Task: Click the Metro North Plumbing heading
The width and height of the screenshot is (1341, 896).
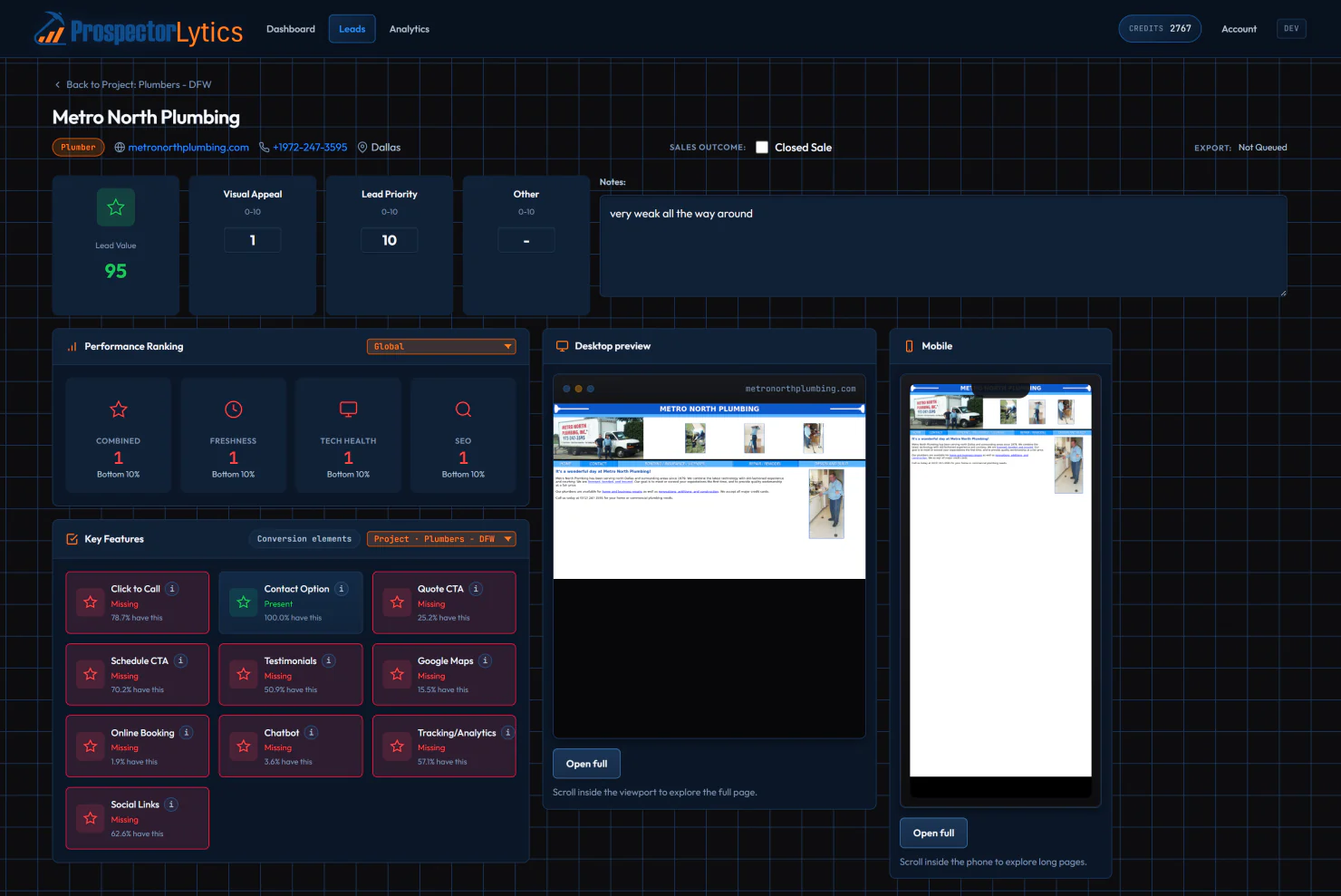Action: [x=146, y=118]
